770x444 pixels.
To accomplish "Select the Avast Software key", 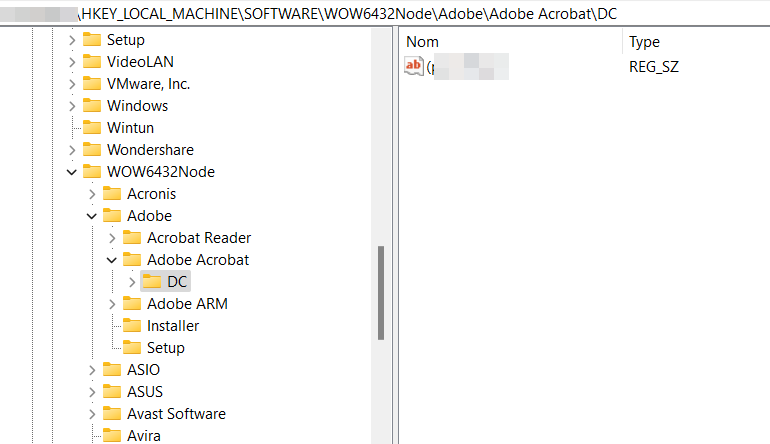I will (x=176, y=414).
